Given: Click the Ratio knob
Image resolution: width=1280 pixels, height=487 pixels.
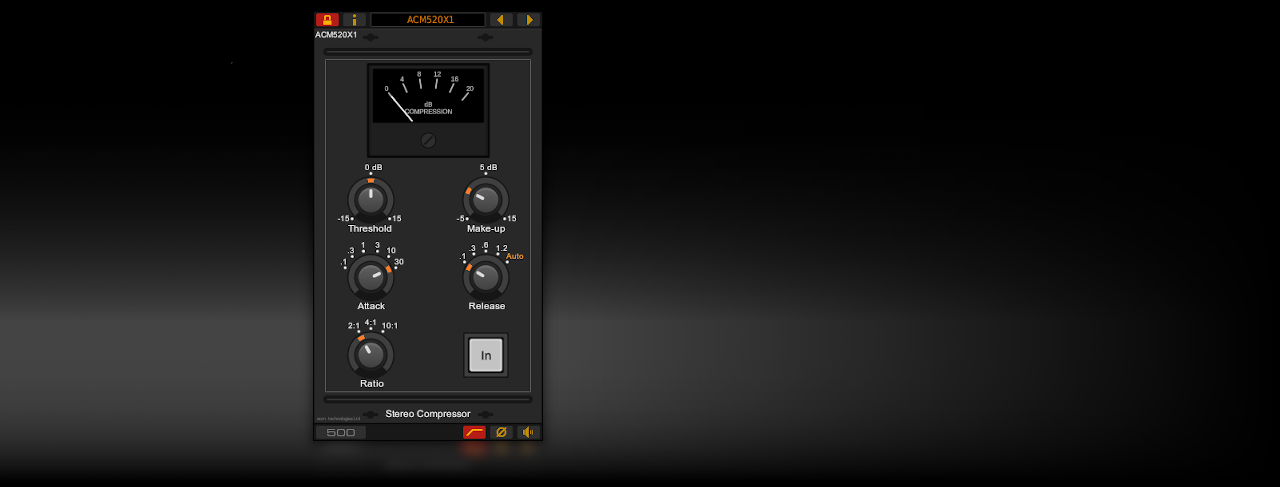Looking at the screenshot, I should [x=371, y=354].
